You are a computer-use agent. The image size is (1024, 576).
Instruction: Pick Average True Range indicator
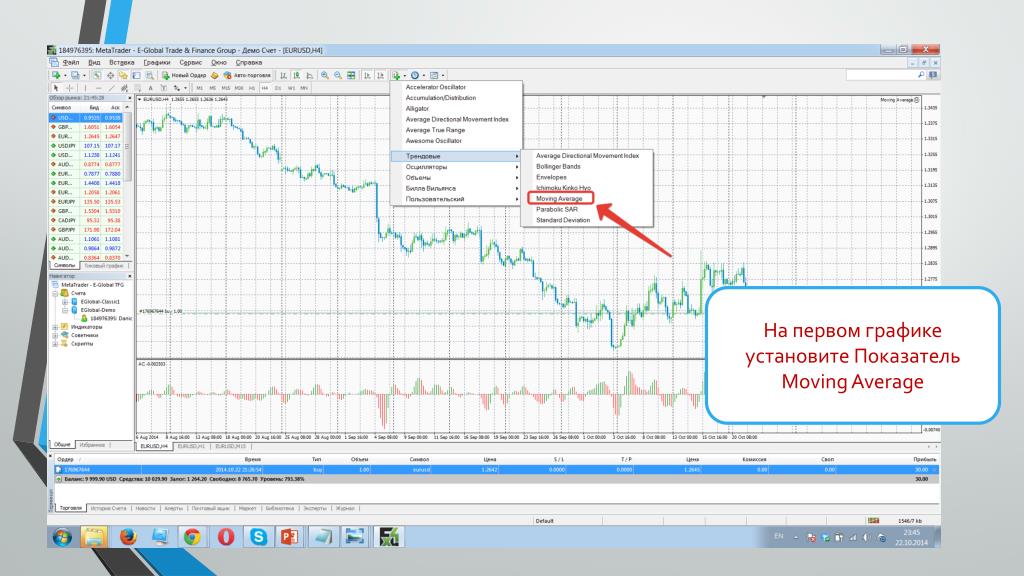click(435, 130)
